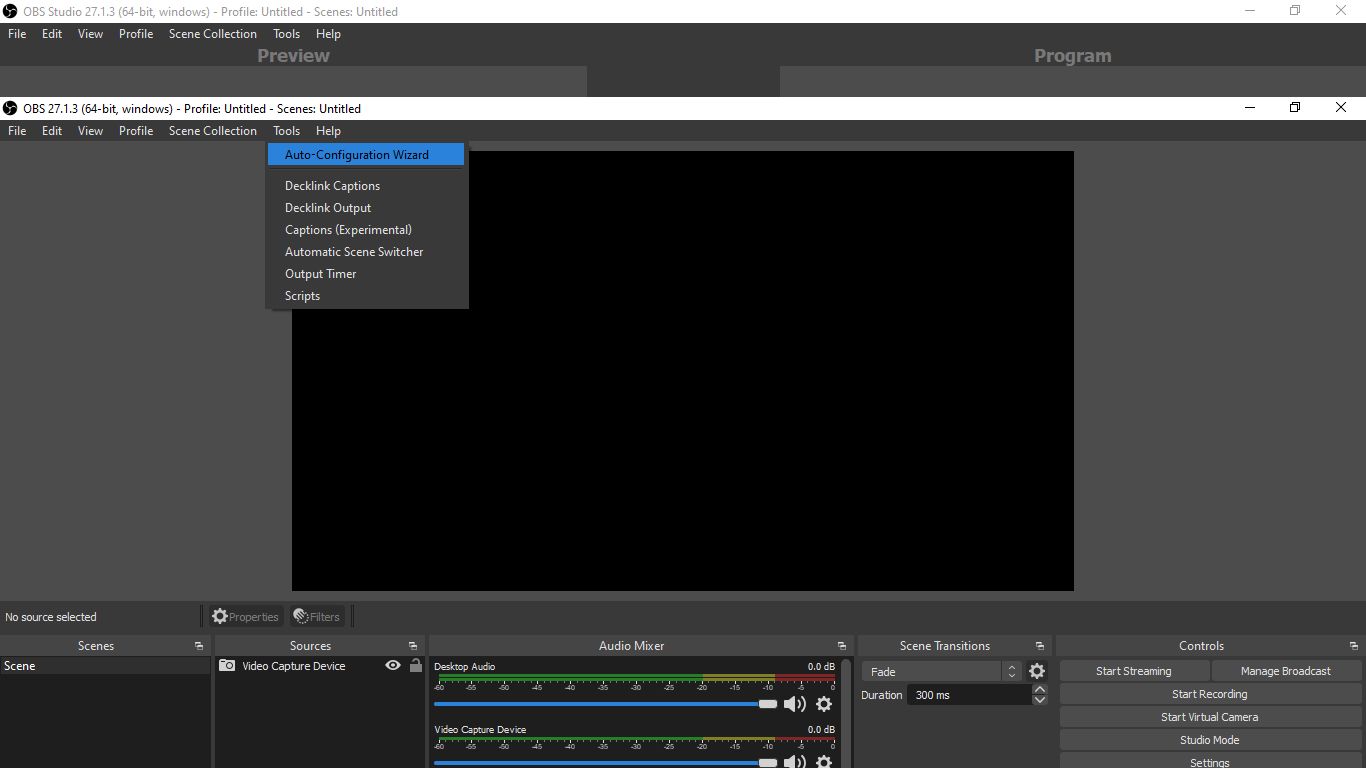Open the Fade transition dropdown
1366x768 pixels.
[941, 672]
